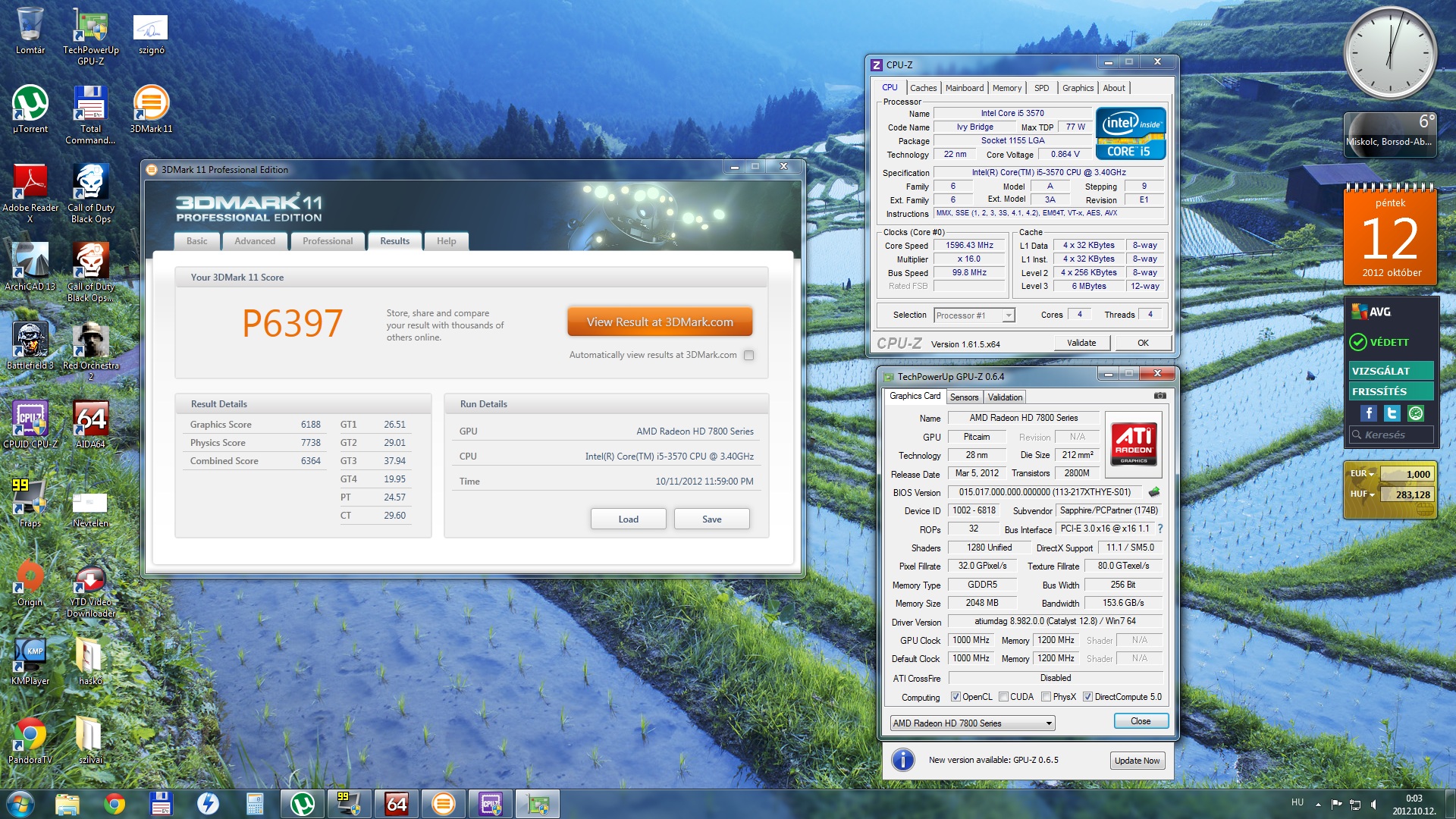
Task: Enable automatically view results at 3DMark.com
Action: (748, 355)
